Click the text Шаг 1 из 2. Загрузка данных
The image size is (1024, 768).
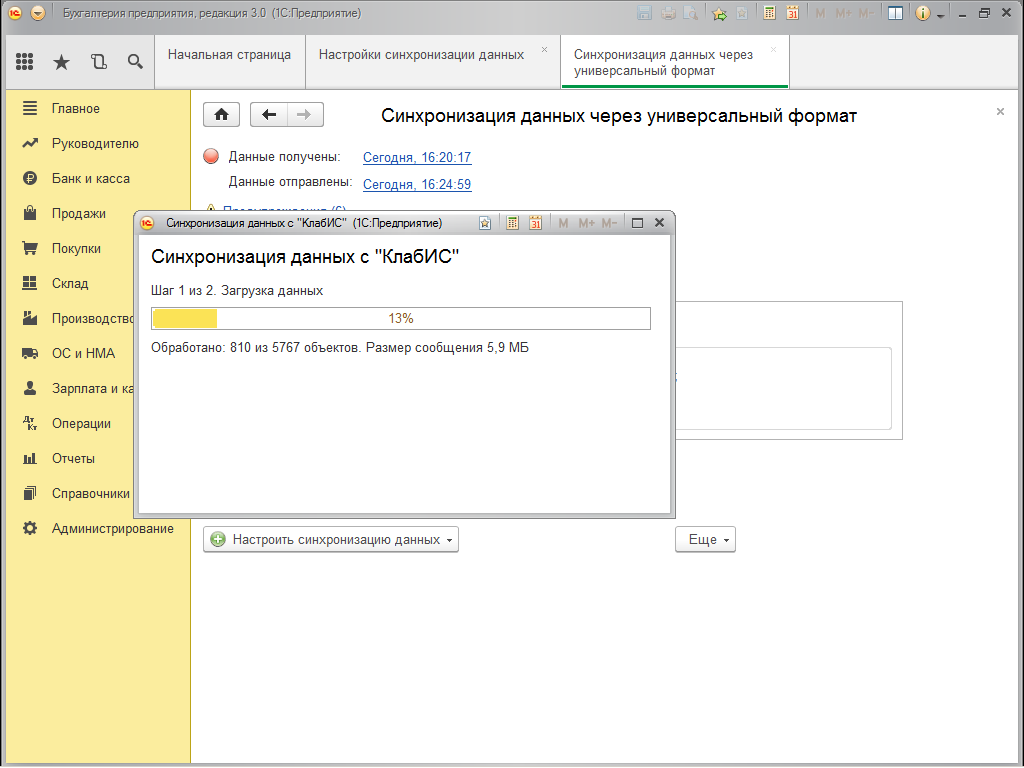[237, 291]
